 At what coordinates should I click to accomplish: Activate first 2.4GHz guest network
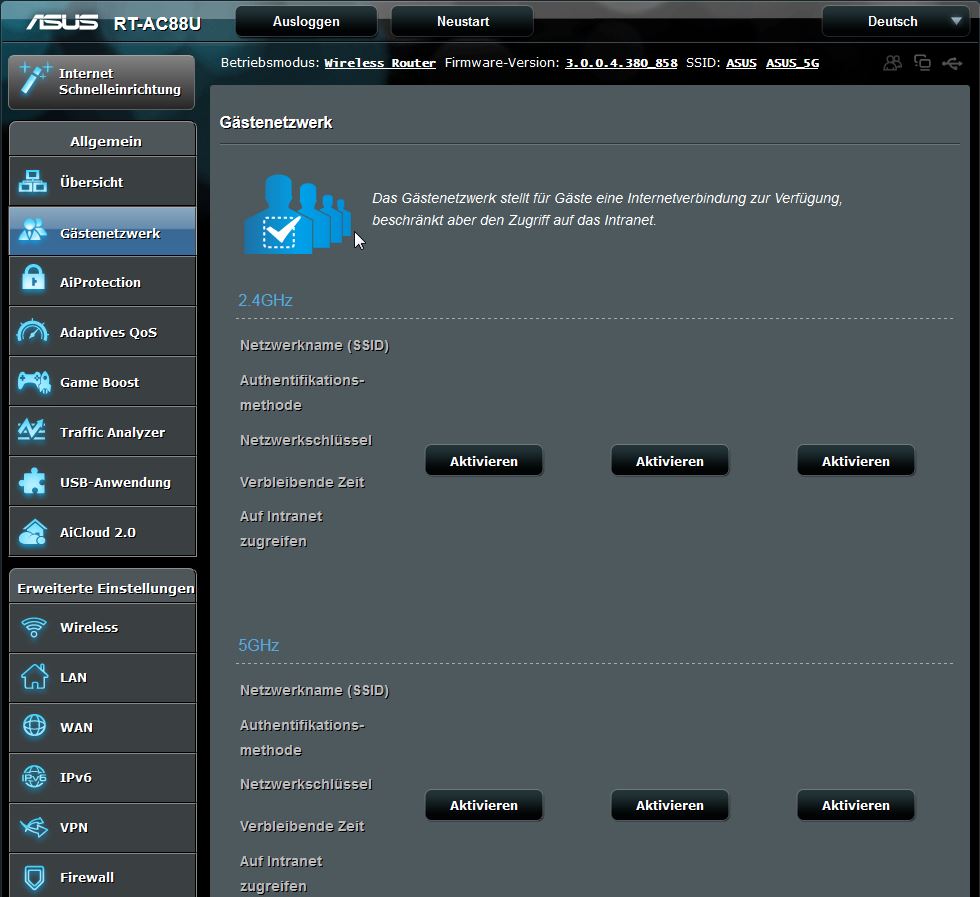click(x=484, y=461)
